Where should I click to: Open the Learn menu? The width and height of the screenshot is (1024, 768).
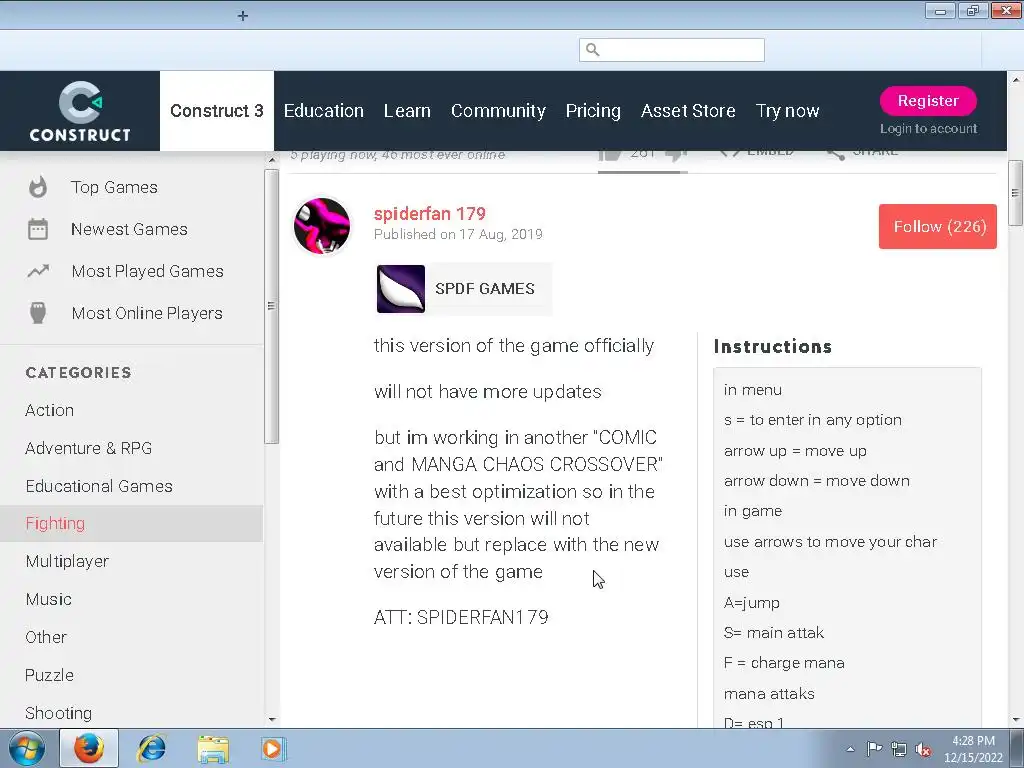[408, 111]
